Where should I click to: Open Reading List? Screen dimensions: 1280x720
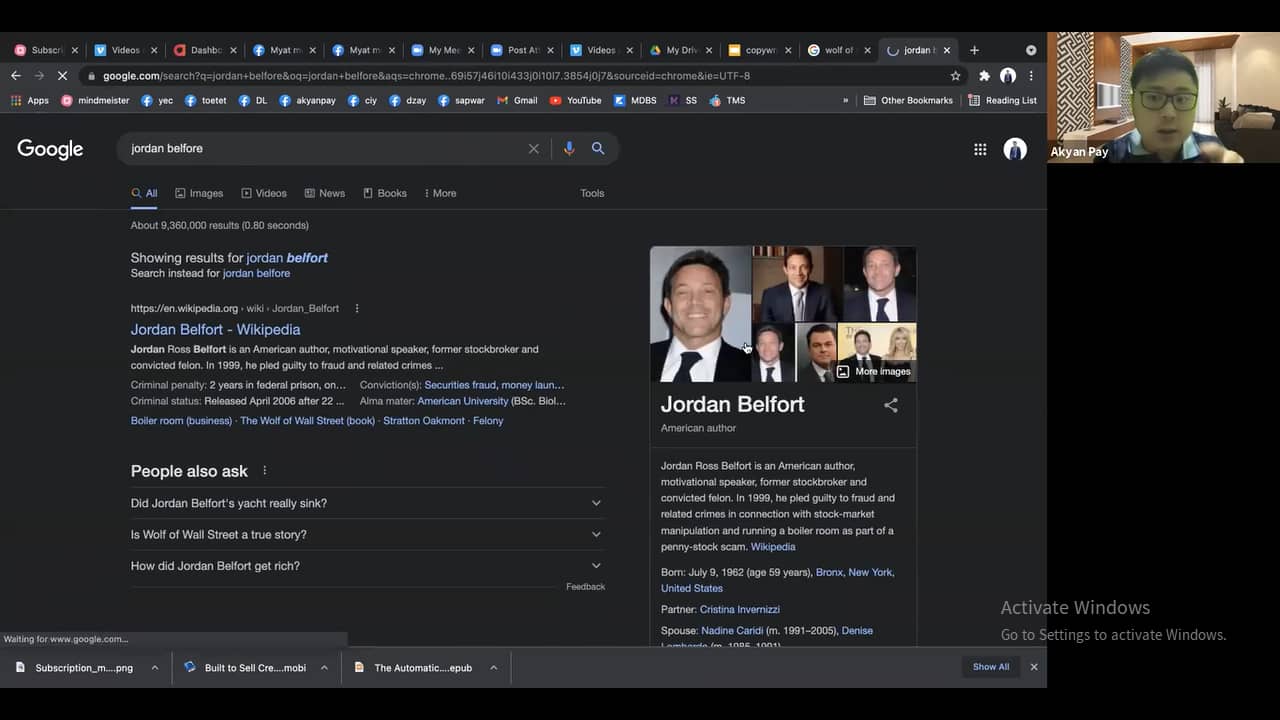click(1003, 100)
